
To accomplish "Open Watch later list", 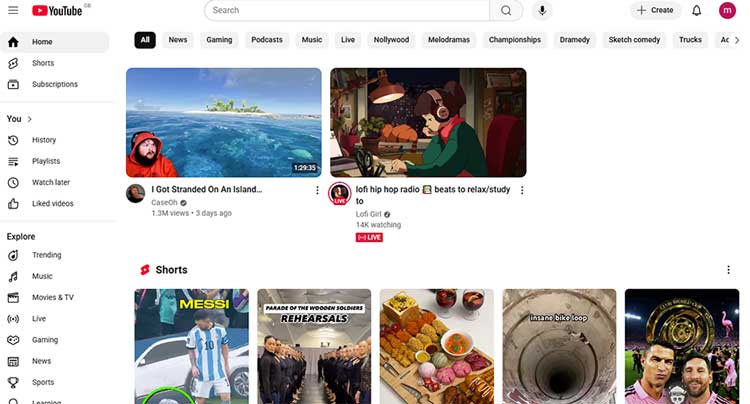I will tap(50, 182).
